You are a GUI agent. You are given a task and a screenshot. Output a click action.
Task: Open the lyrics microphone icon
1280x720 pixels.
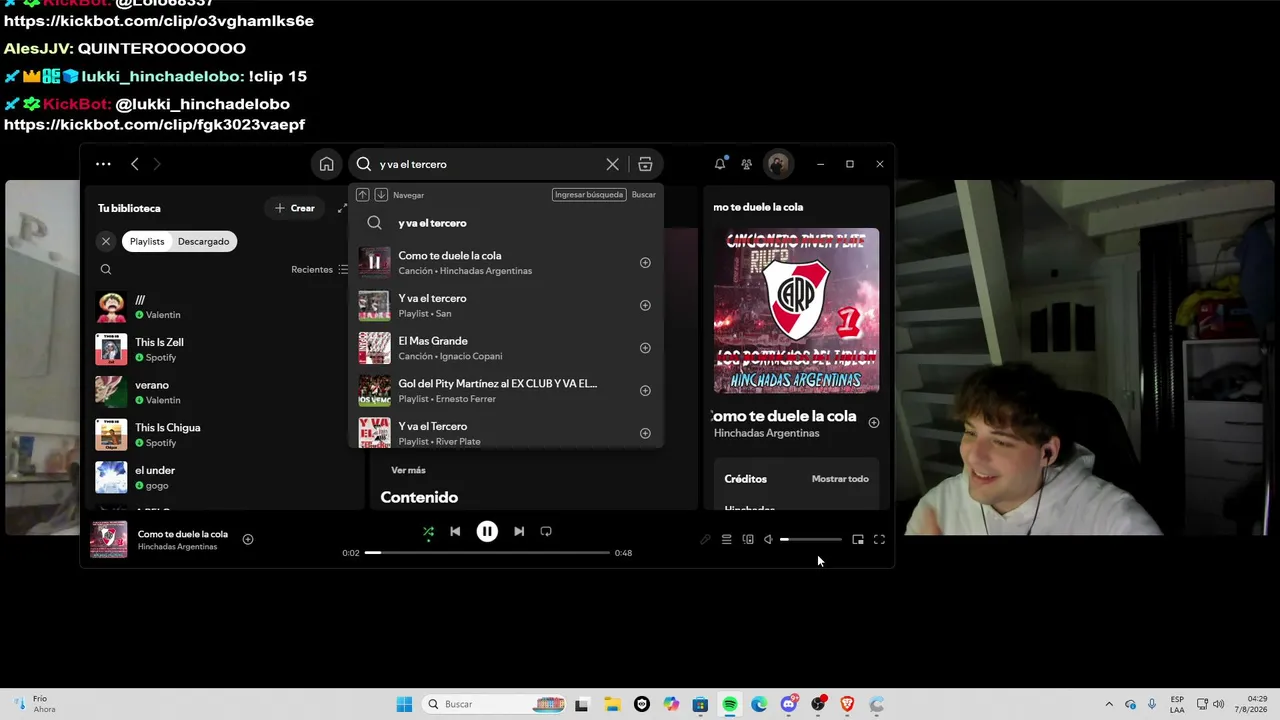pos(705,540)
